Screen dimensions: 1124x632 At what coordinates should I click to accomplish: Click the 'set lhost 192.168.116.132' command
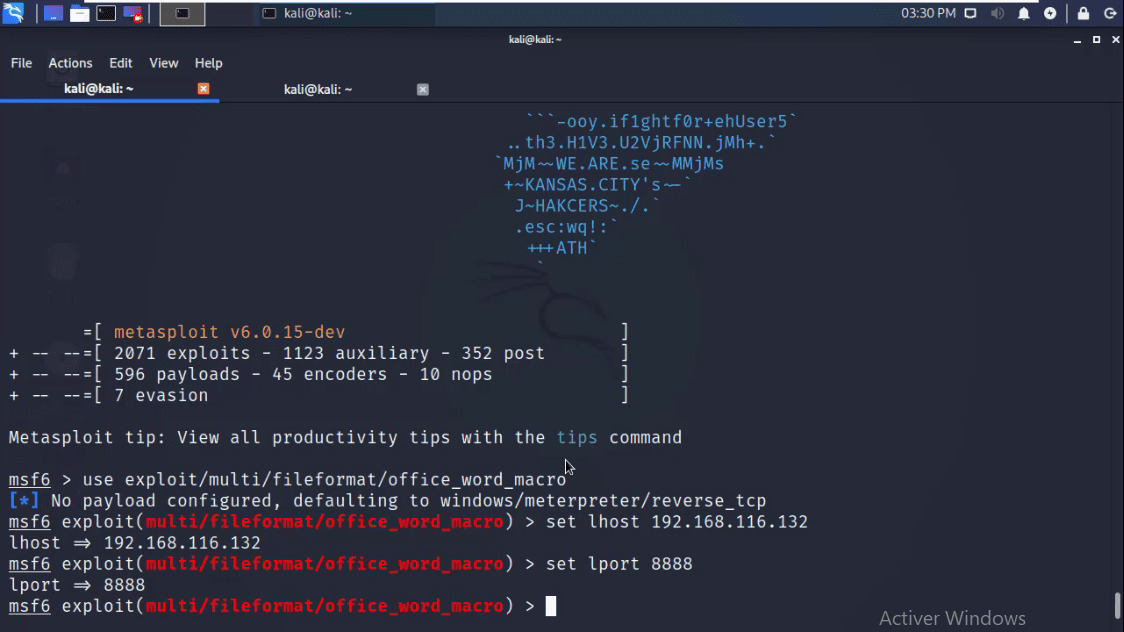tap(677, 522)
